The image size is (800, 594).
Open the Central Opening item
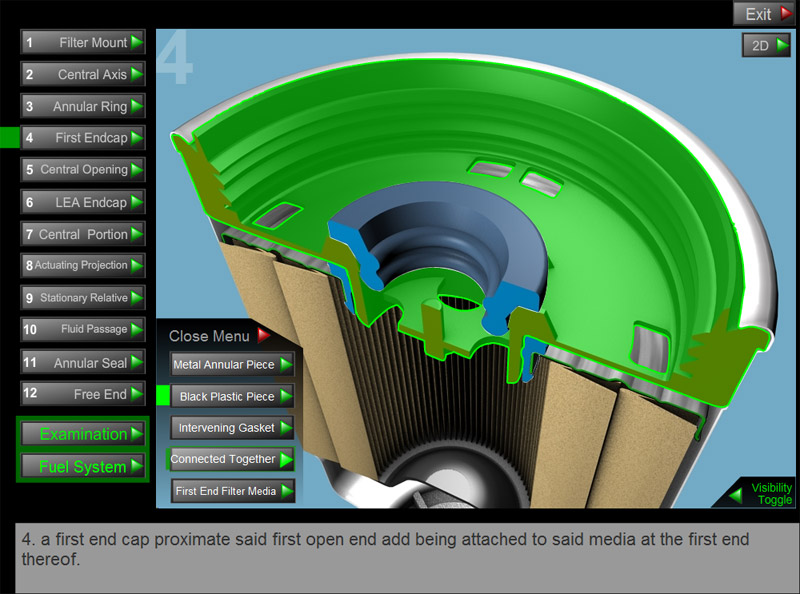(x=83, y=170)
